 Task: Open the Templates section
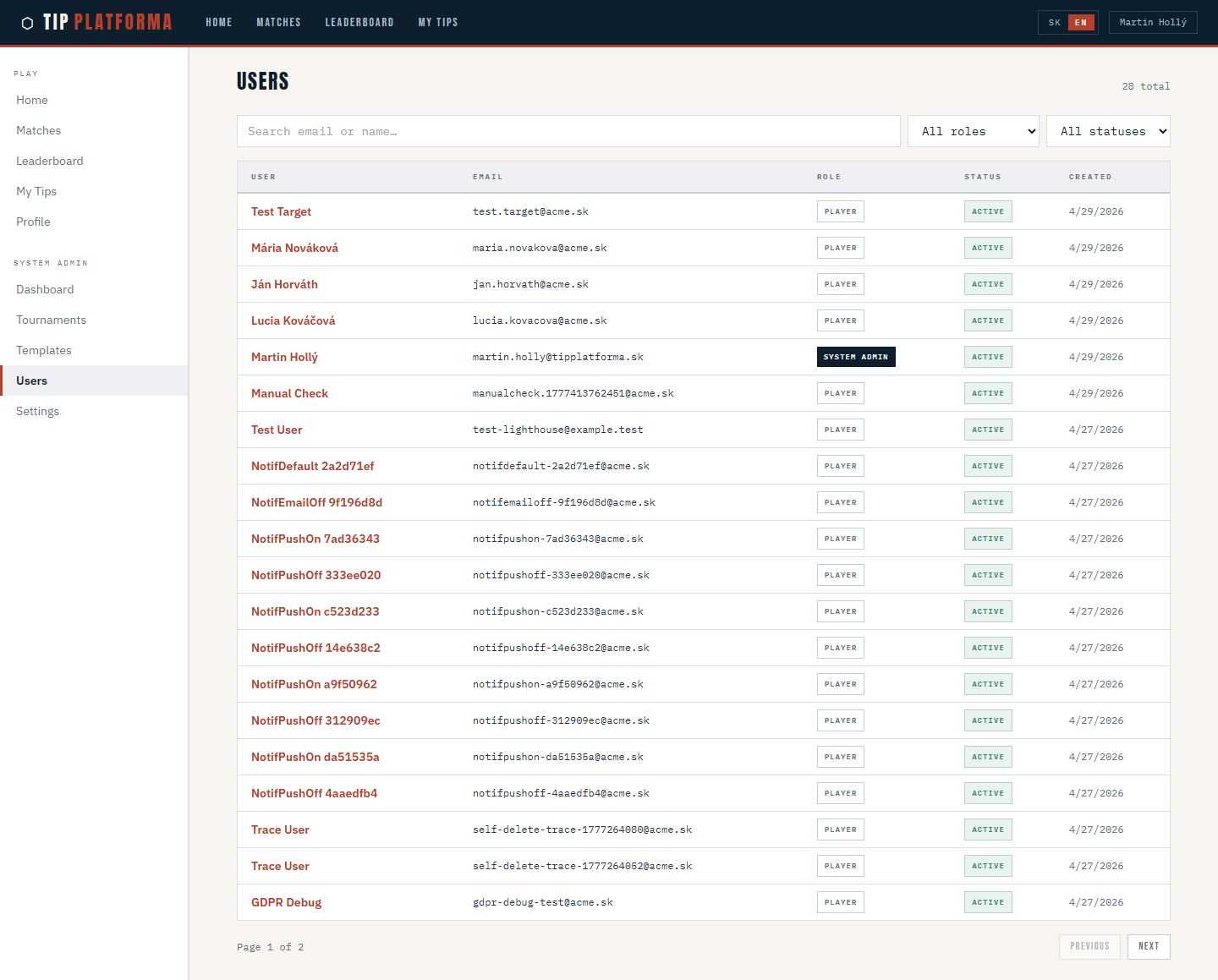(43, 350)
